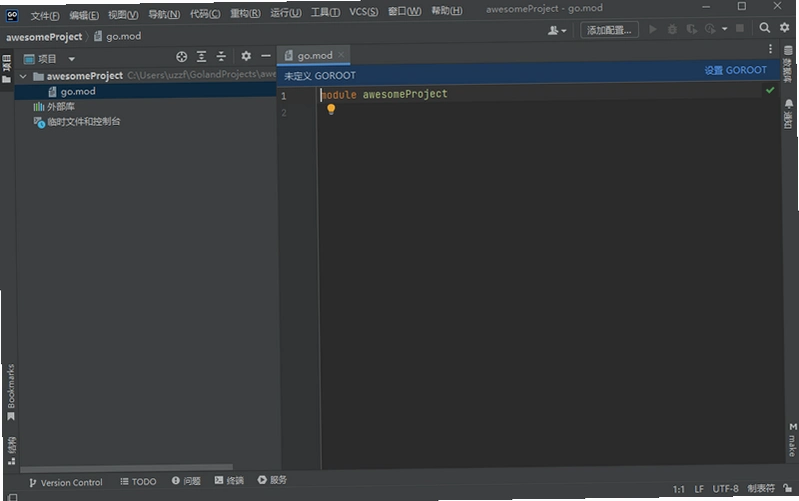Click the Run with Coverage icon

click(x=691, y=29)
